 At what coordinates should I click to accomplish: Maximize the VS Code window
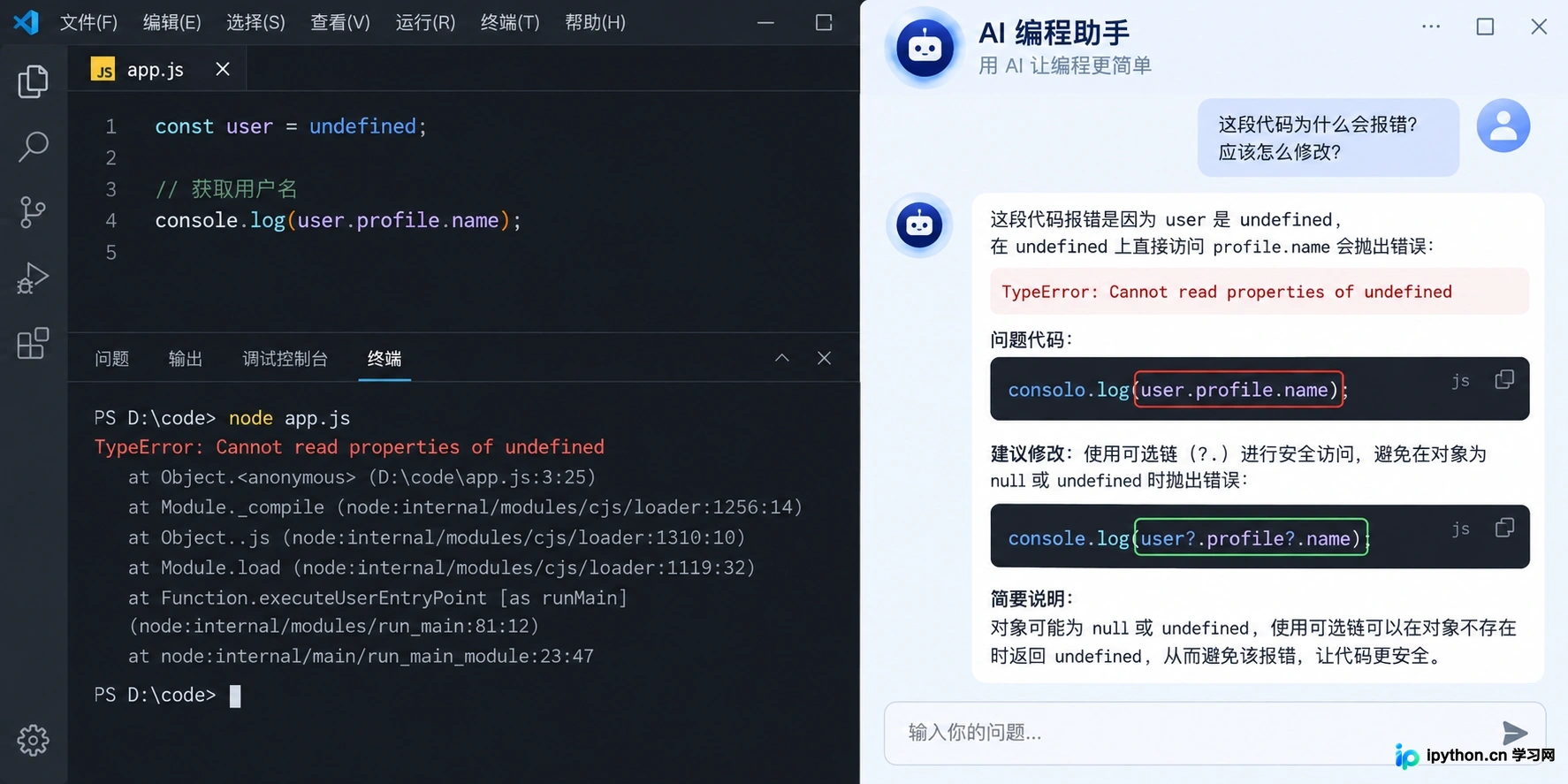(824, 22)
